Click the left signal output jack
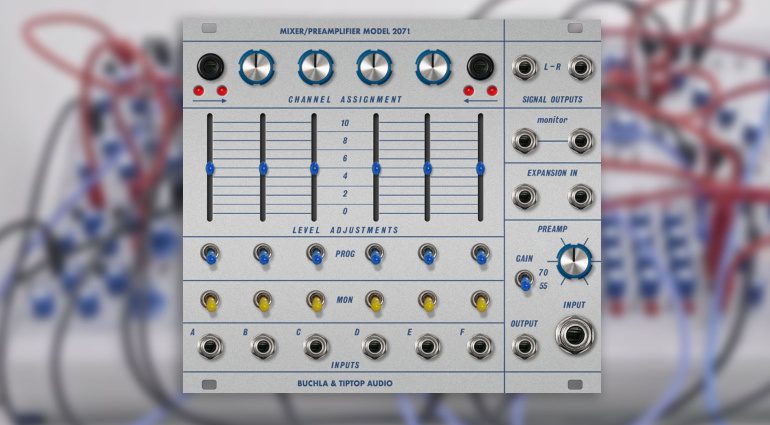Viewport: 770px width, 425px height. pyautogui.click(x=524, y=67)
